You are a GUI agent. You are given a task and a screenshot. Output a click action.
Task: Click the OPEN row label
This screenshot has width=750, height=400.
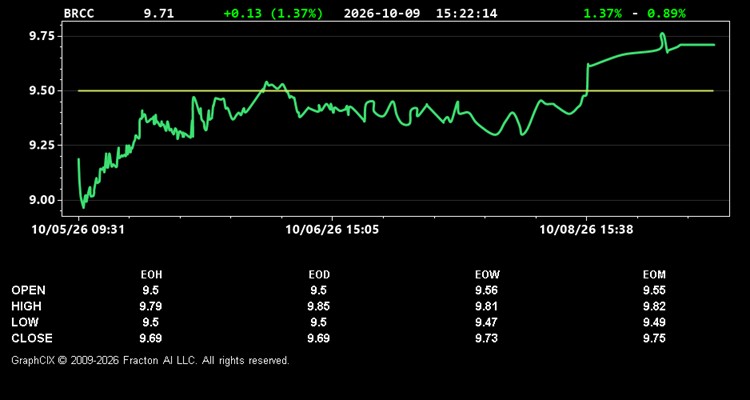29,290
